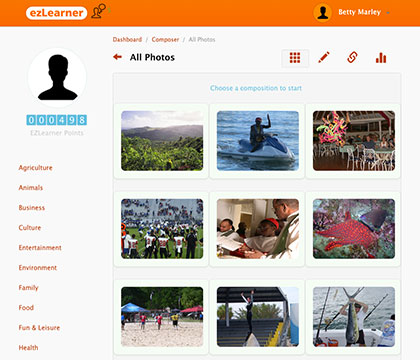Choose the Animals category
420x360 pixels.
click(31, 188)
